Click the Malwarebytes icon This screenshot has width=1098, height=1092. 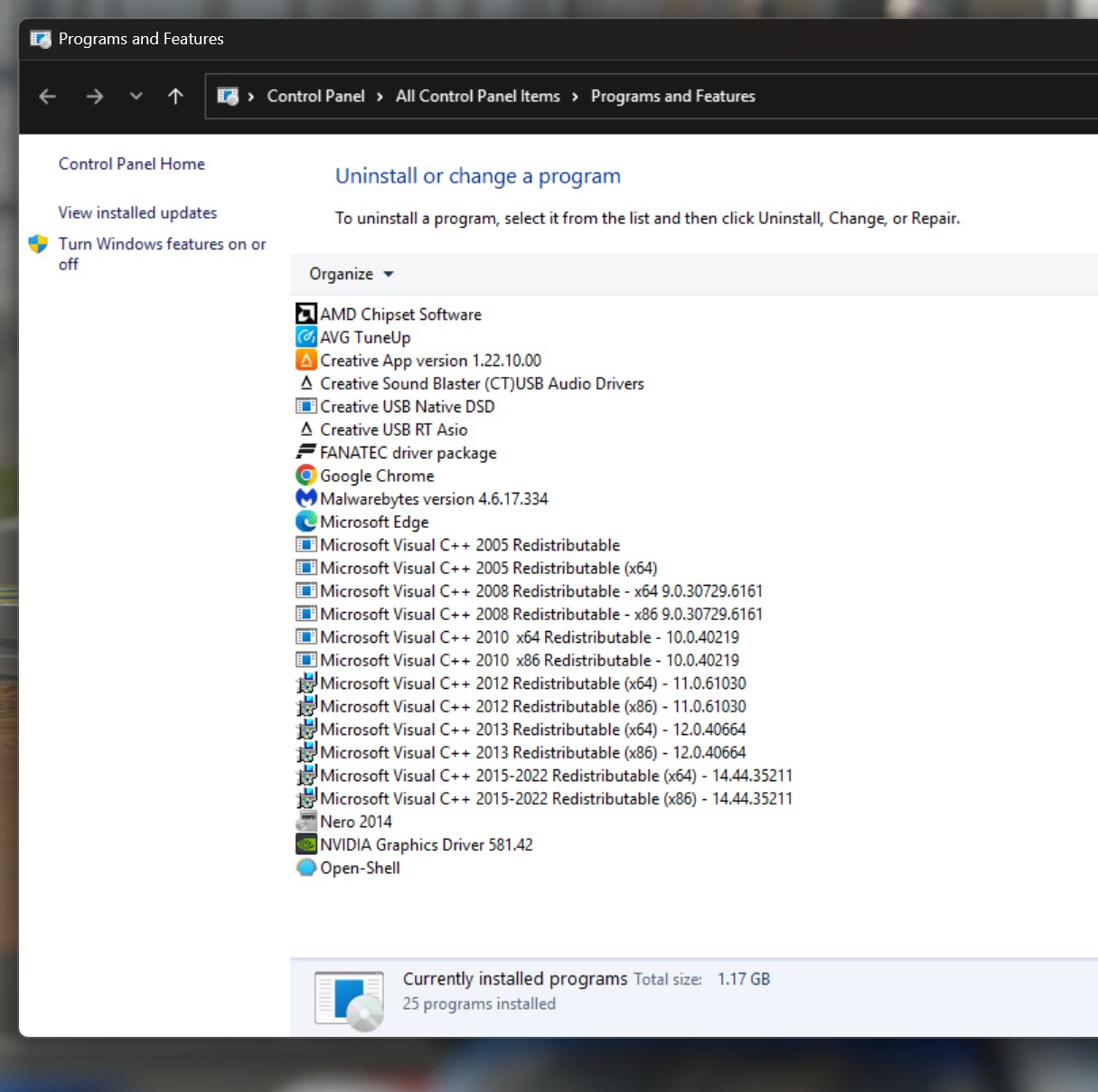[x=306, y=498]
